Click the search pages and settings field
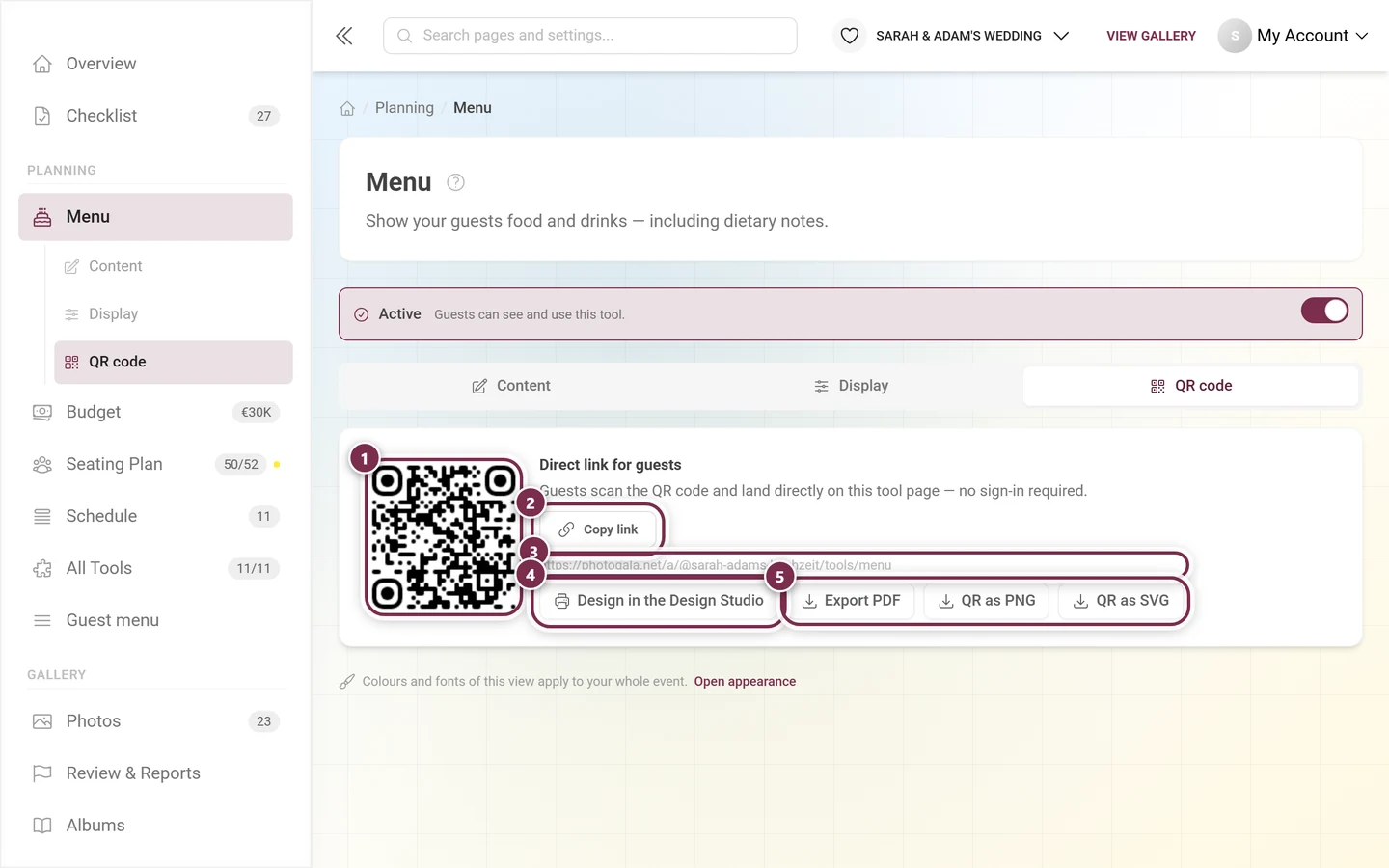1389x868 pixels. point(590,36)
